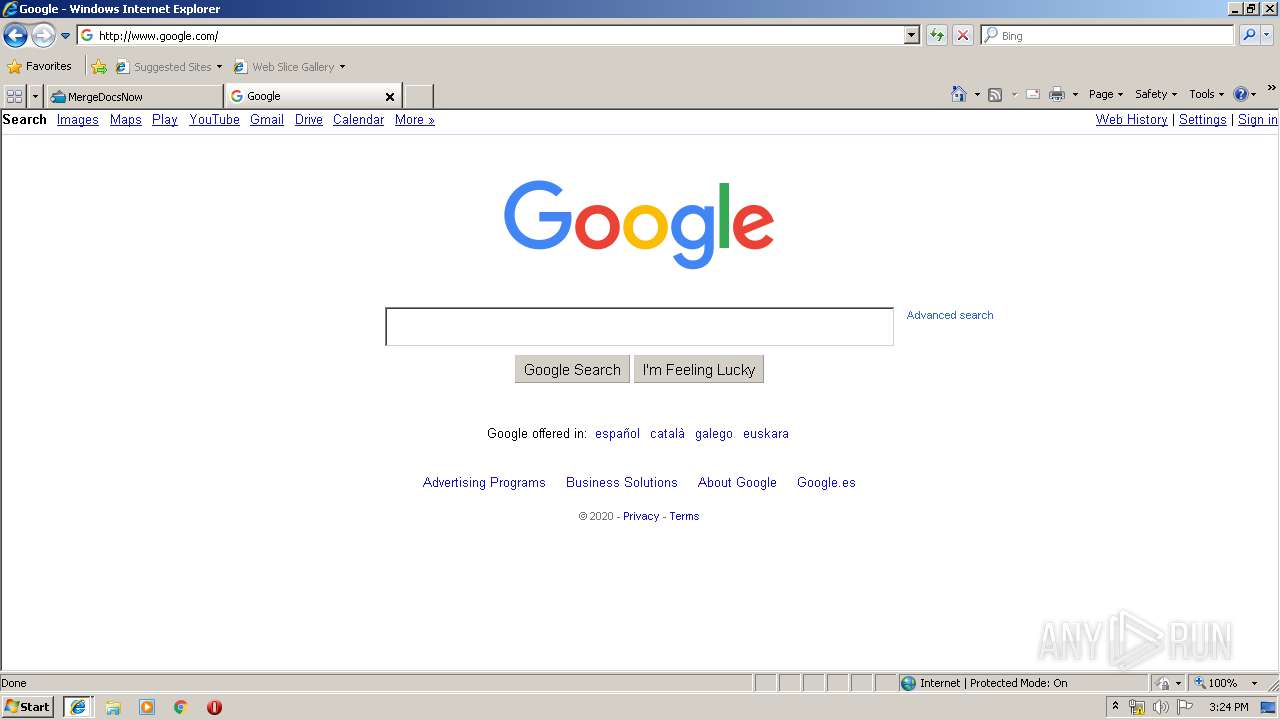
Task: Open the Business Solutions link
Action: [x=622, y=483]
